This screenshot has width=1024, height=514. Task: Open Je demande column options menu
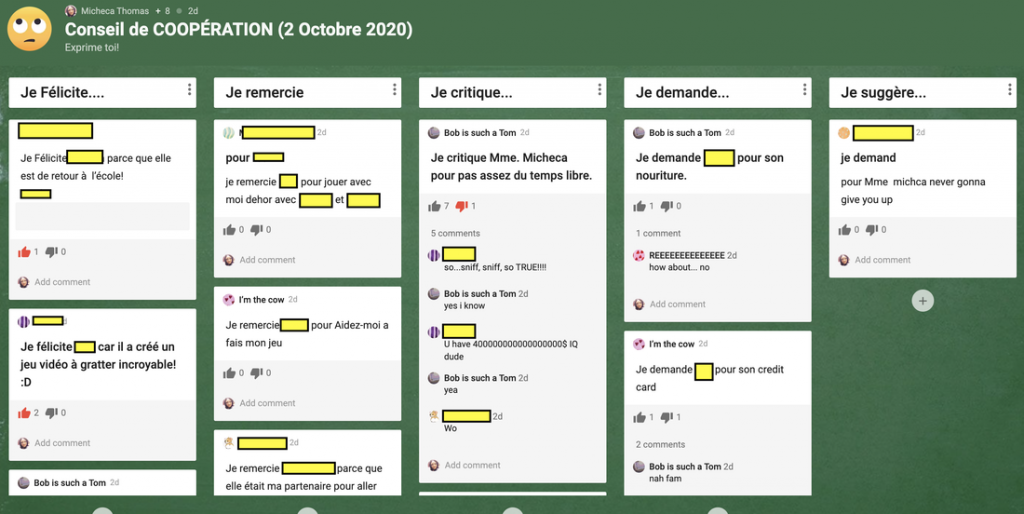(804, 91)
